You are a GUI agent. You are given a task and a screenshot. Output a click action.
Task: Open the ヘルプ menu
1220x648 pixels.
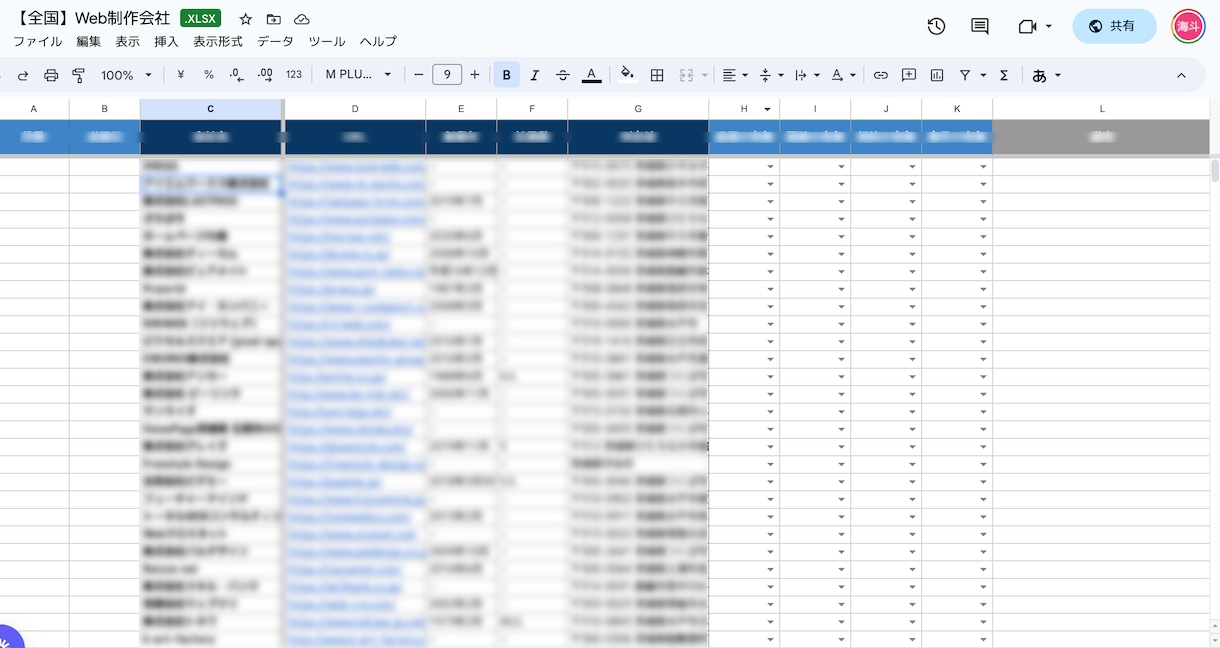378,41
